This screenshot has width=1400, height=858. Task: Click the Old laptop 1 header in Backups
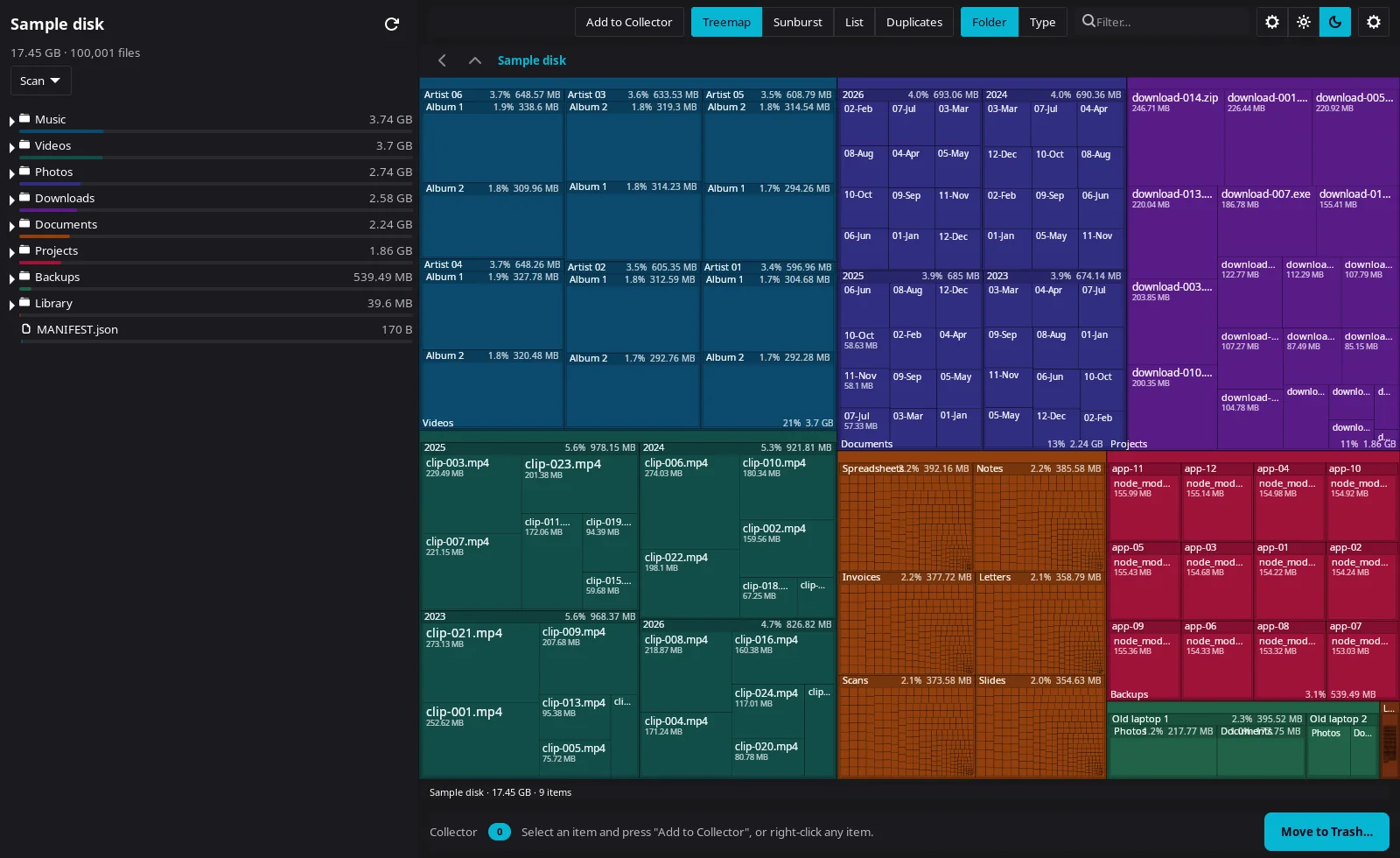click(x=1207, y=719)
